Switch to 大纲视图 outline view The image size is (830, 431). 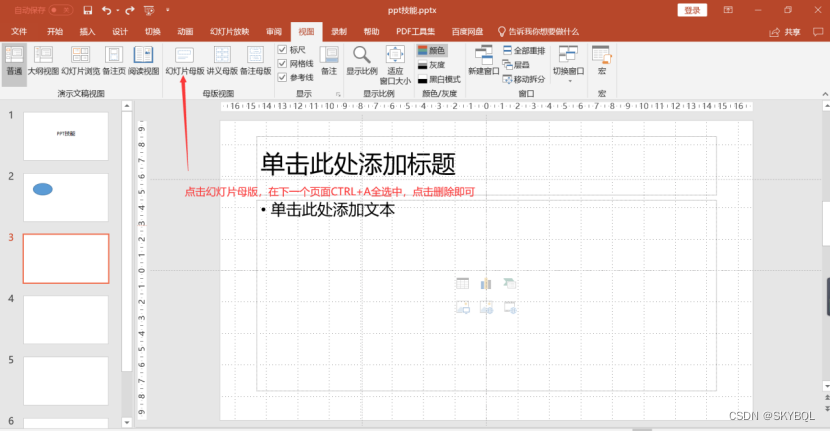(x=43, y=60)
